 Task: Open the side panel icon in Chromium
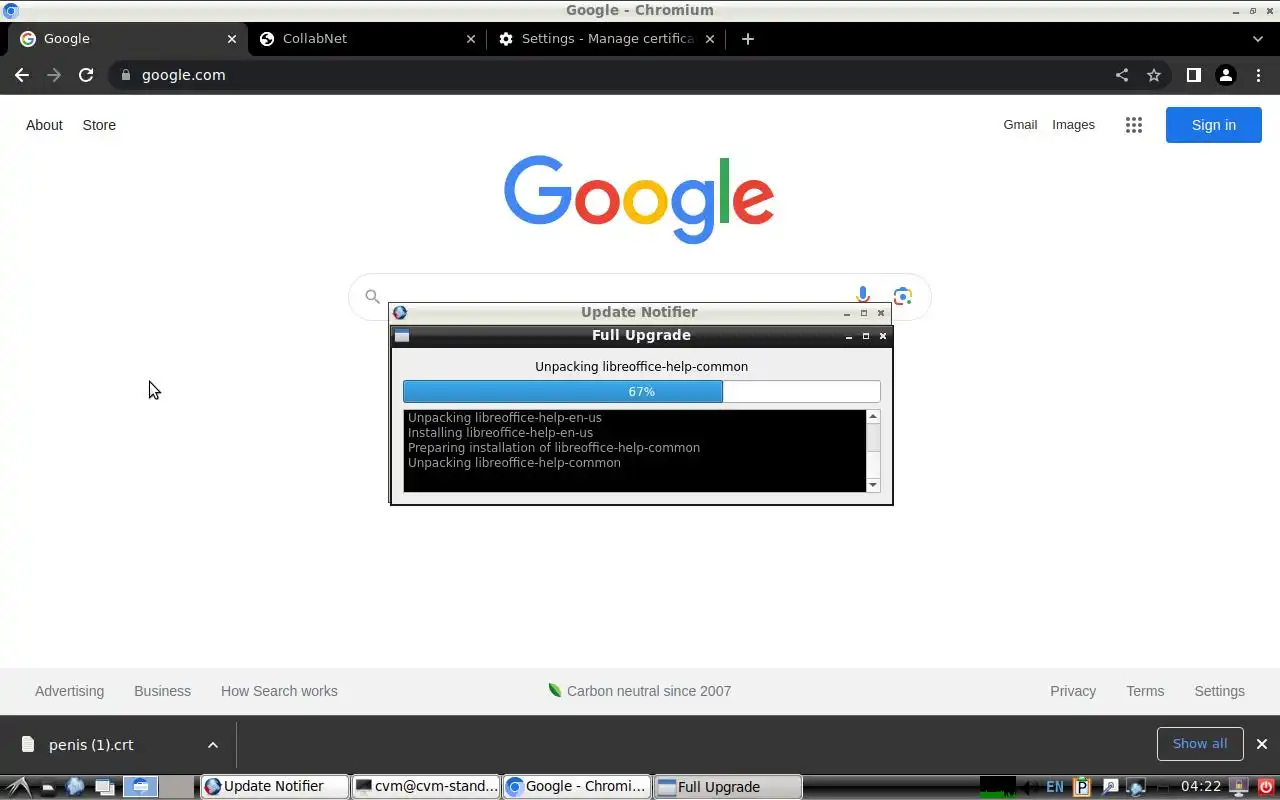coord(1193,75)
